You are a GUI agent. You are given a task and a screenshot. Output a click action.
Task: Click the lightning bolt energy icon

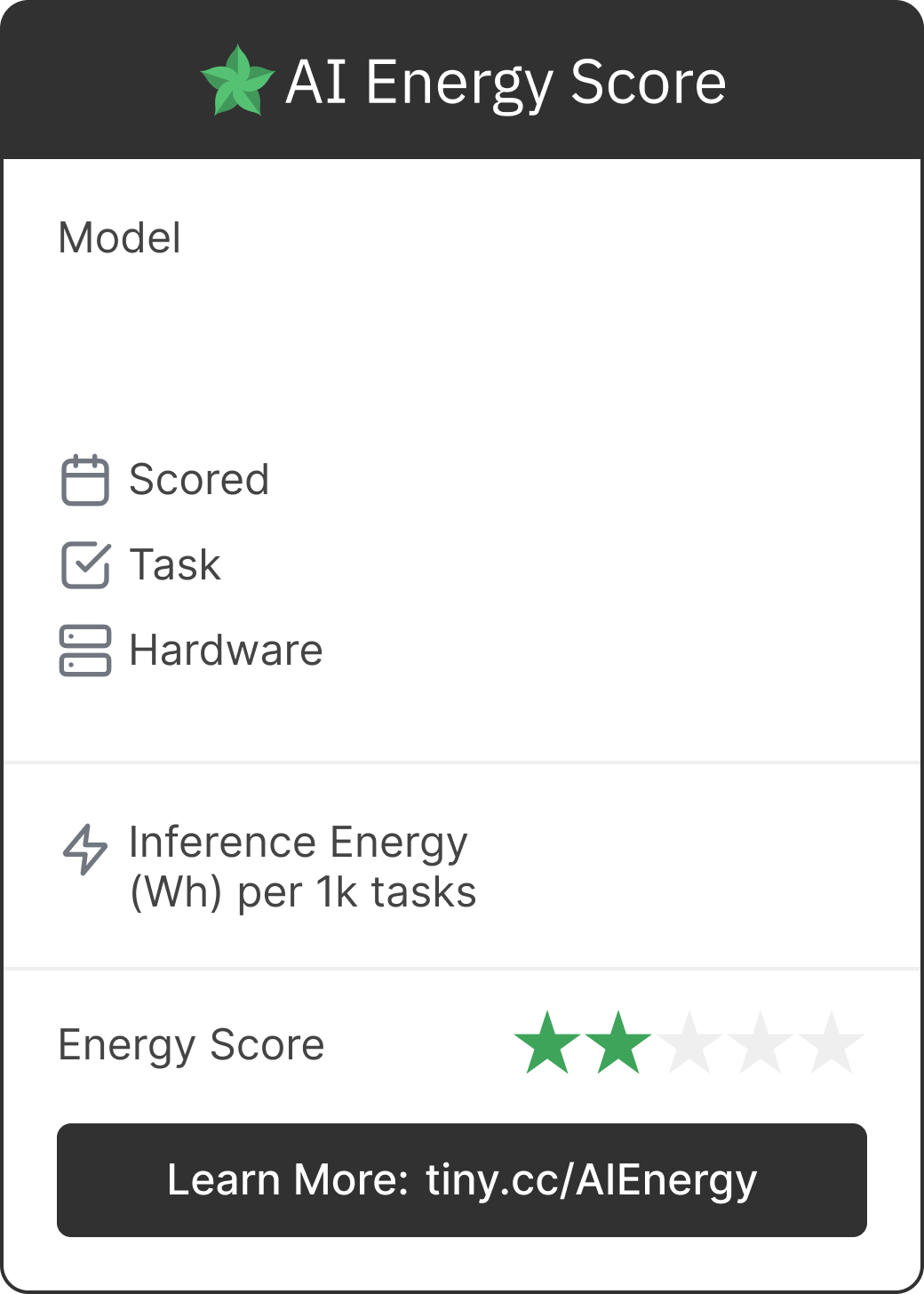point(85,850)
